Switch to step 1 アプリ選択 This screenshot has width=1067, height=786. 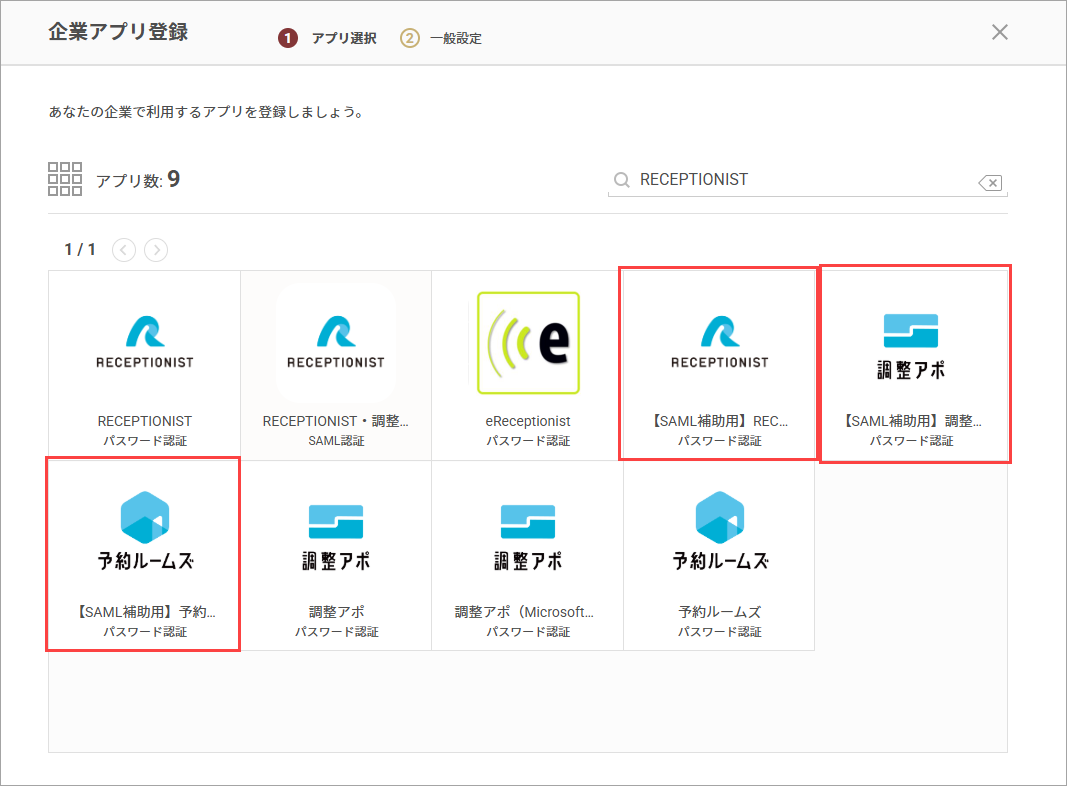pyautogui.click(x=327, y=38)
